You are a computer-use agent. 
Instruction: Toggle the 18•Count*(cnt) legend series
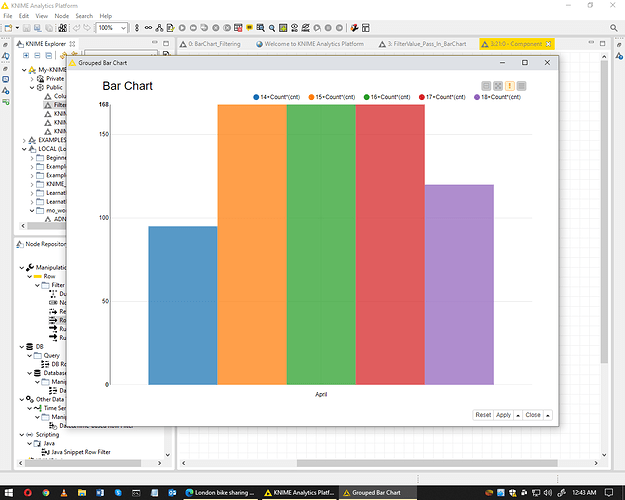497,97
